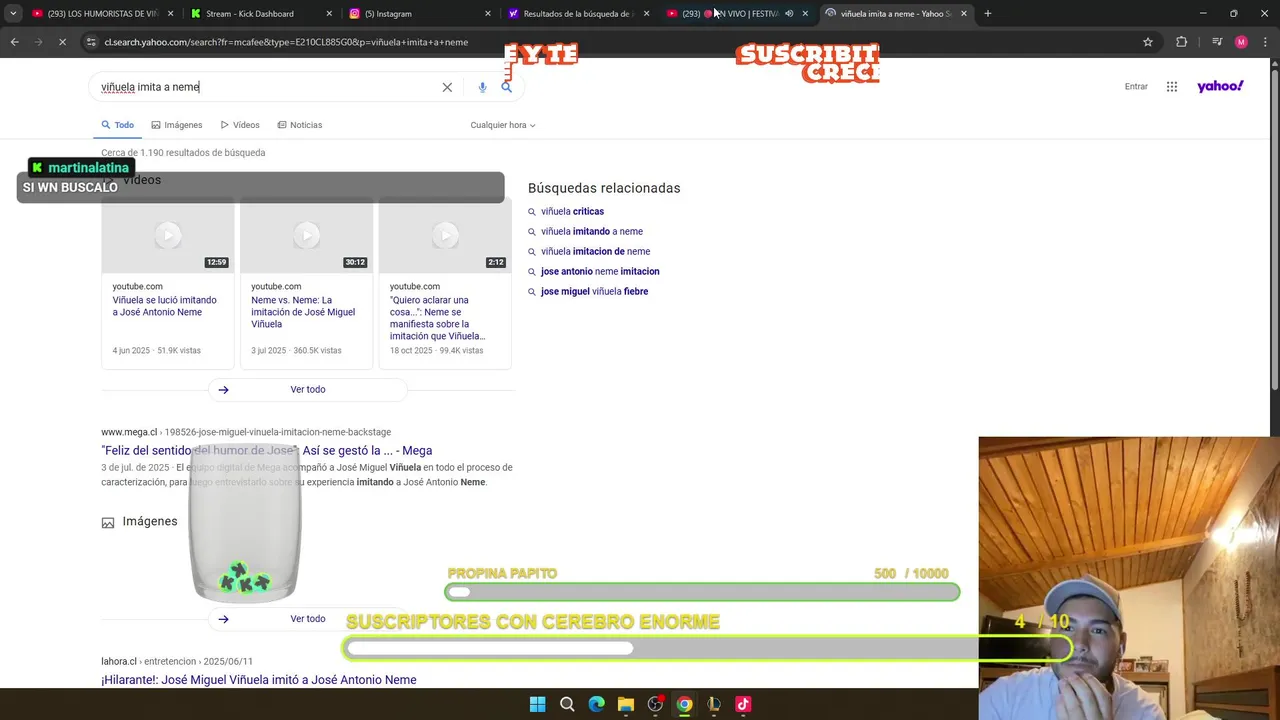Close the Instagram tab
The height and width of the screenshot is (720, 1280).
point(488,14)
